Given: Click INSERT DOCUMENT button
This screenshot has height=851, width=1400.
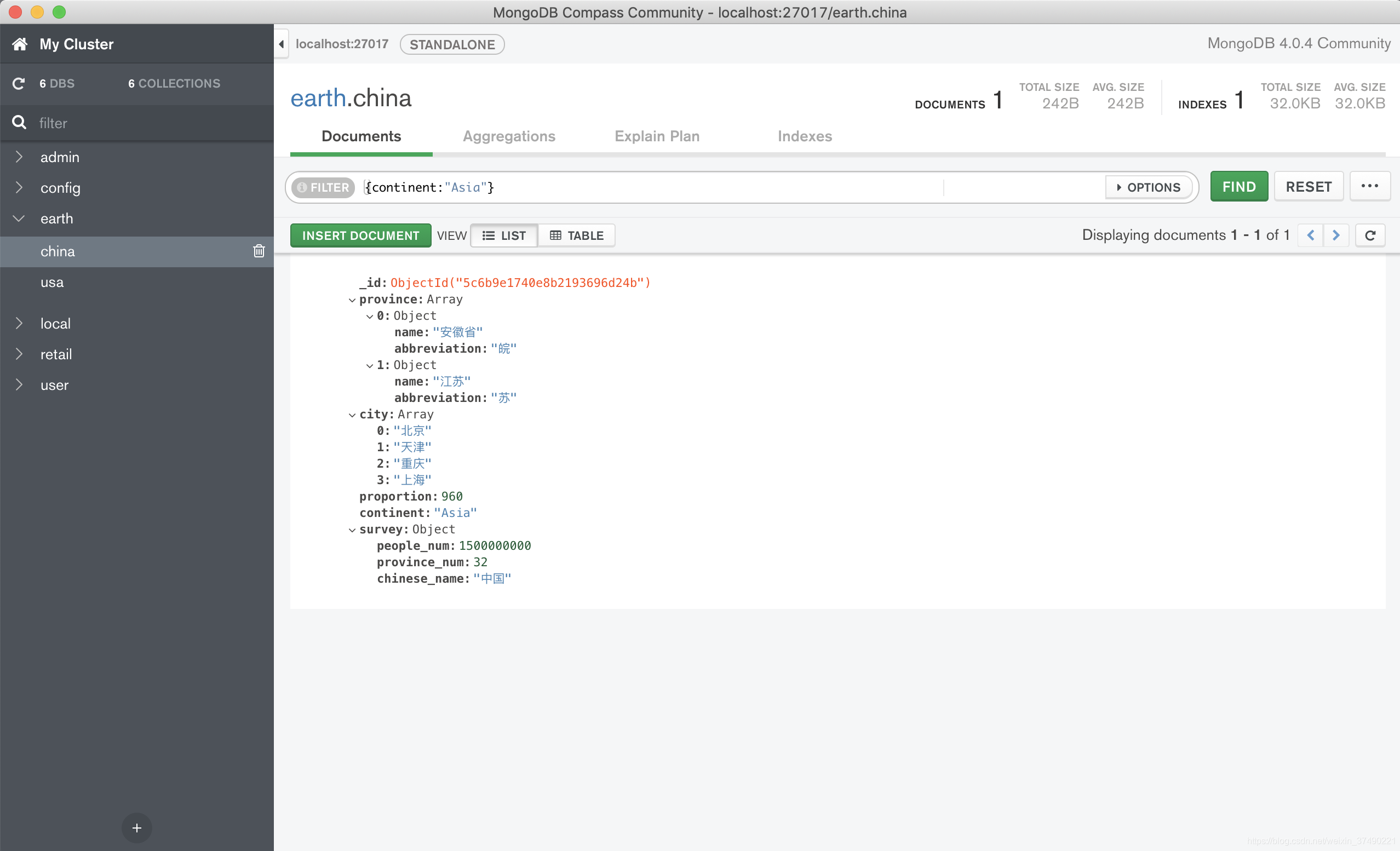Looking at the screenshot, I should pos(361,235).
